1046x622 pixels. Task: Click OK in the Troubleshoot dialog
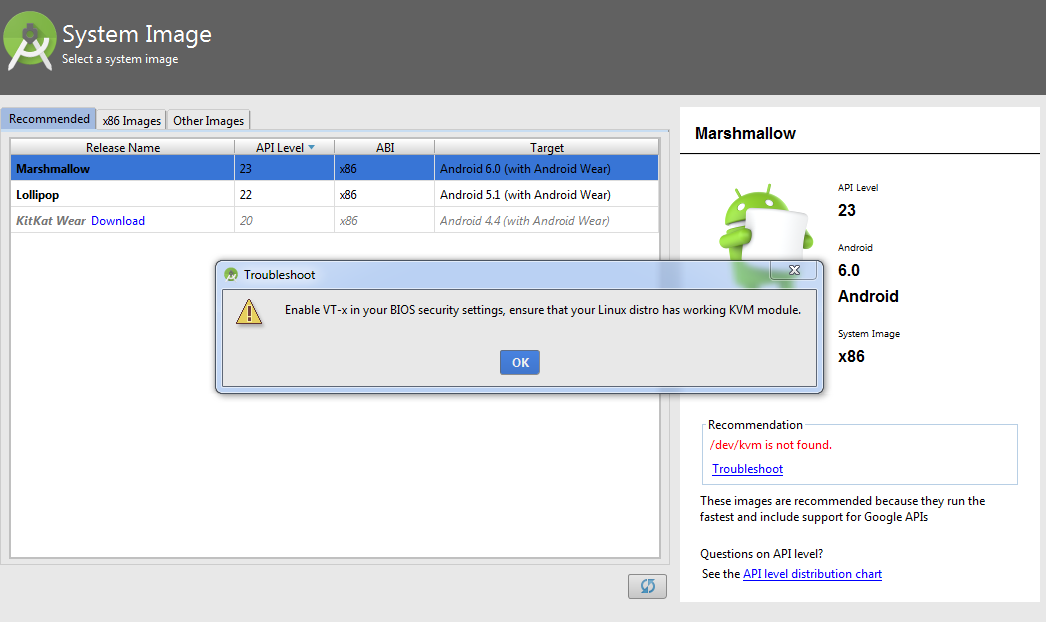520,362
